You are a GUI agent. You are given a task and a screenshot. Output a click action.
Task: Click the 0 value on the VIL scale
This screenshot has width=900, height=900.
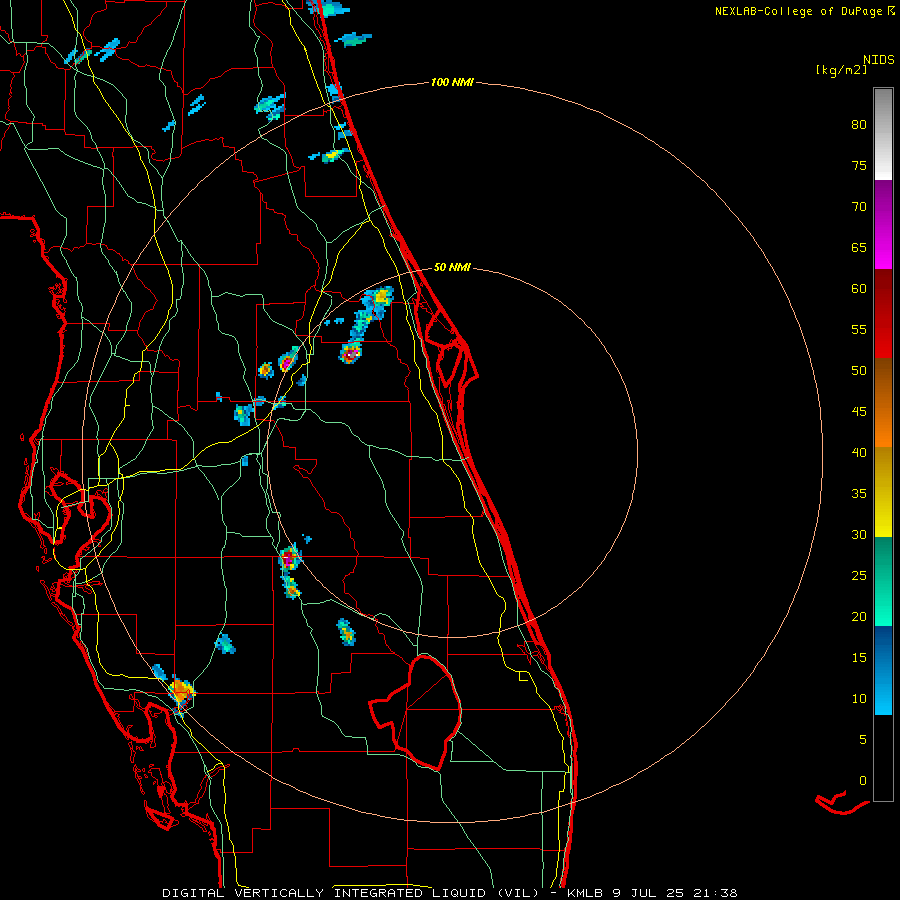click(863, 781)
